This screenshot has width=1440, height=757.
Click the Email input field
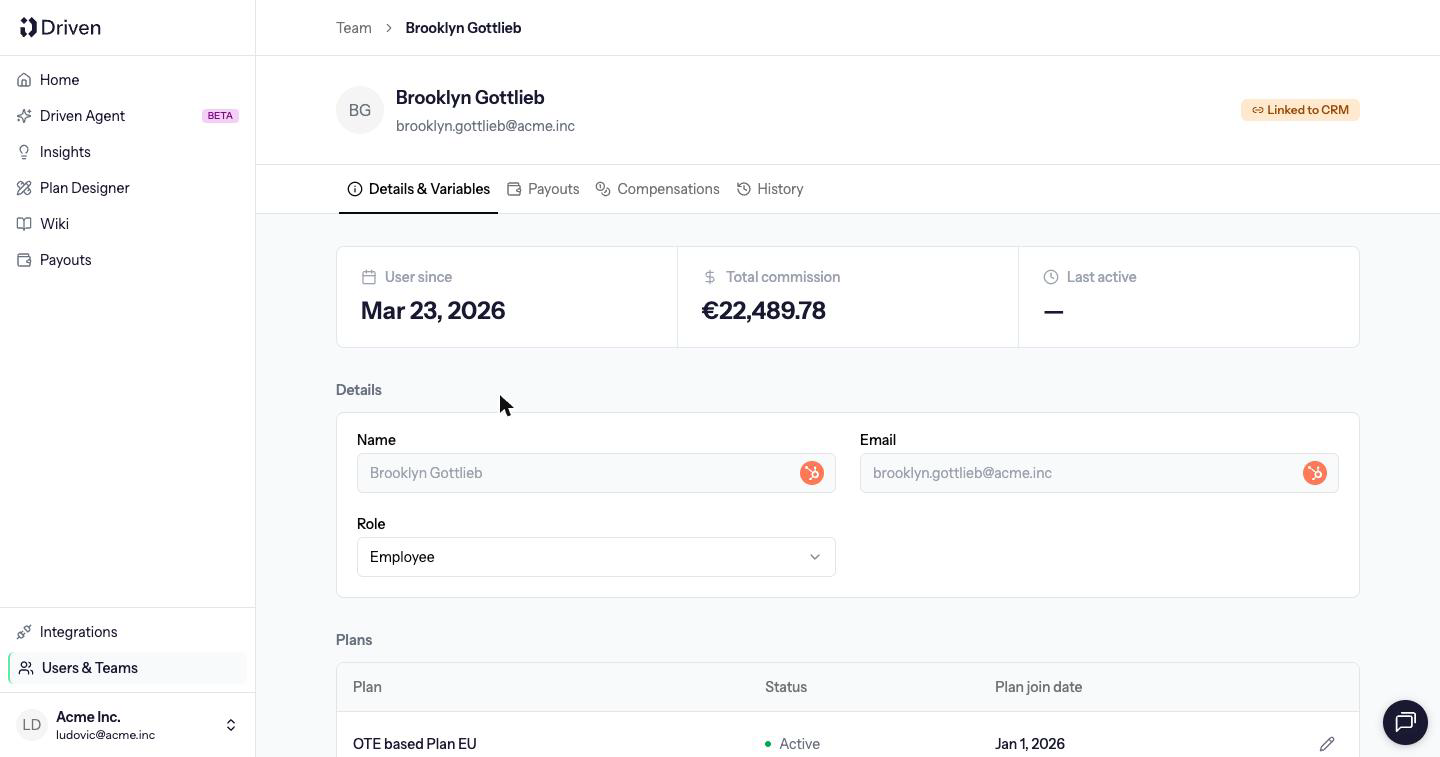point(1099,473)
